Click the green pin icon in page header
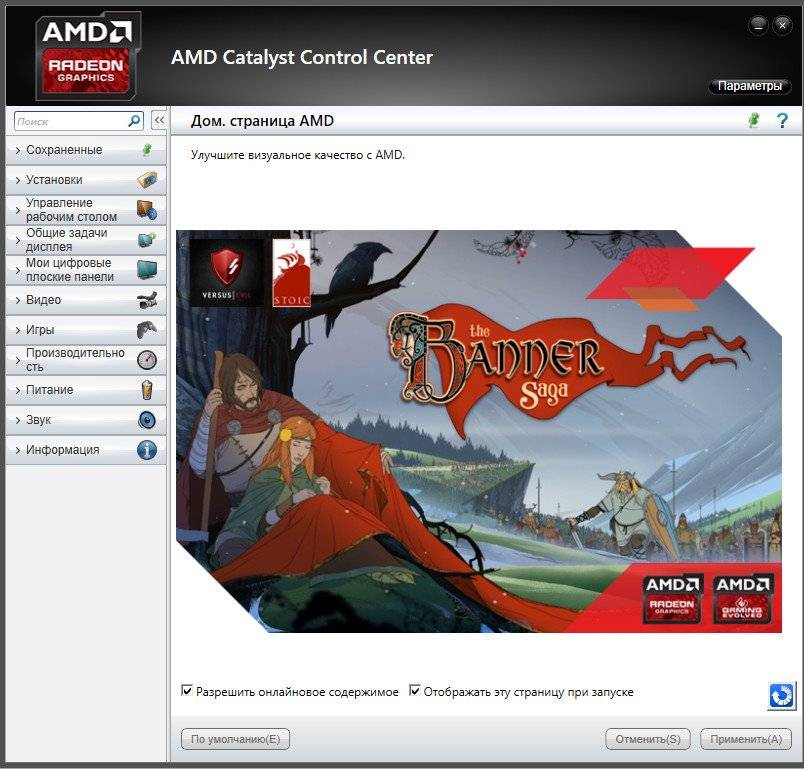804x769 pixels. tap(754, 120)
